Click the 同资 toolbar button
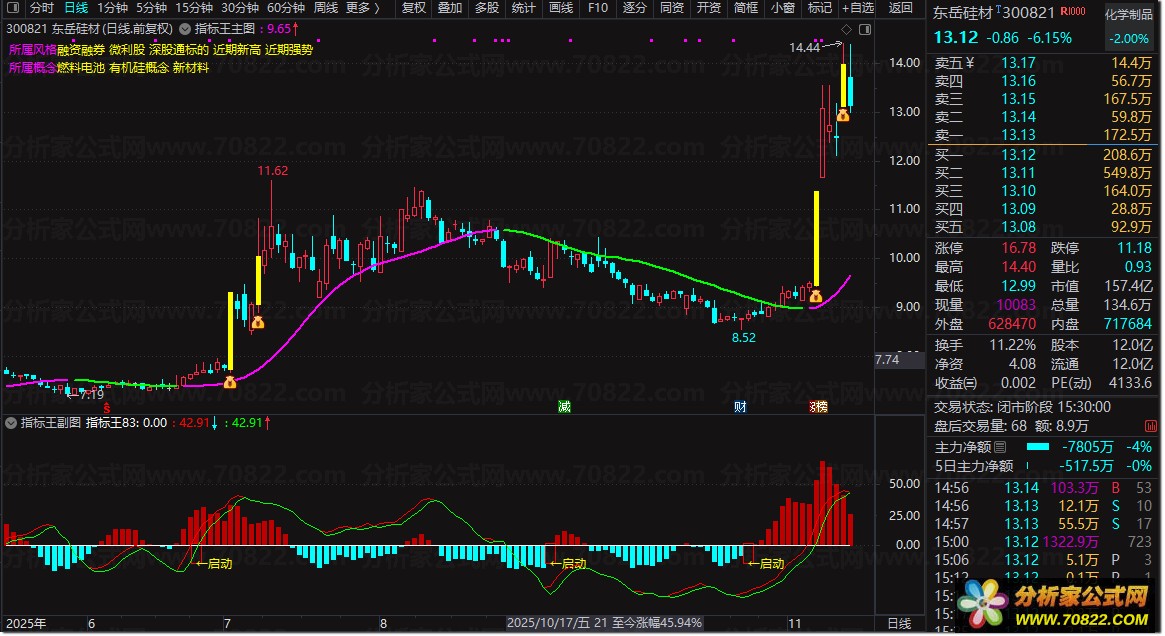 point(672,7)
